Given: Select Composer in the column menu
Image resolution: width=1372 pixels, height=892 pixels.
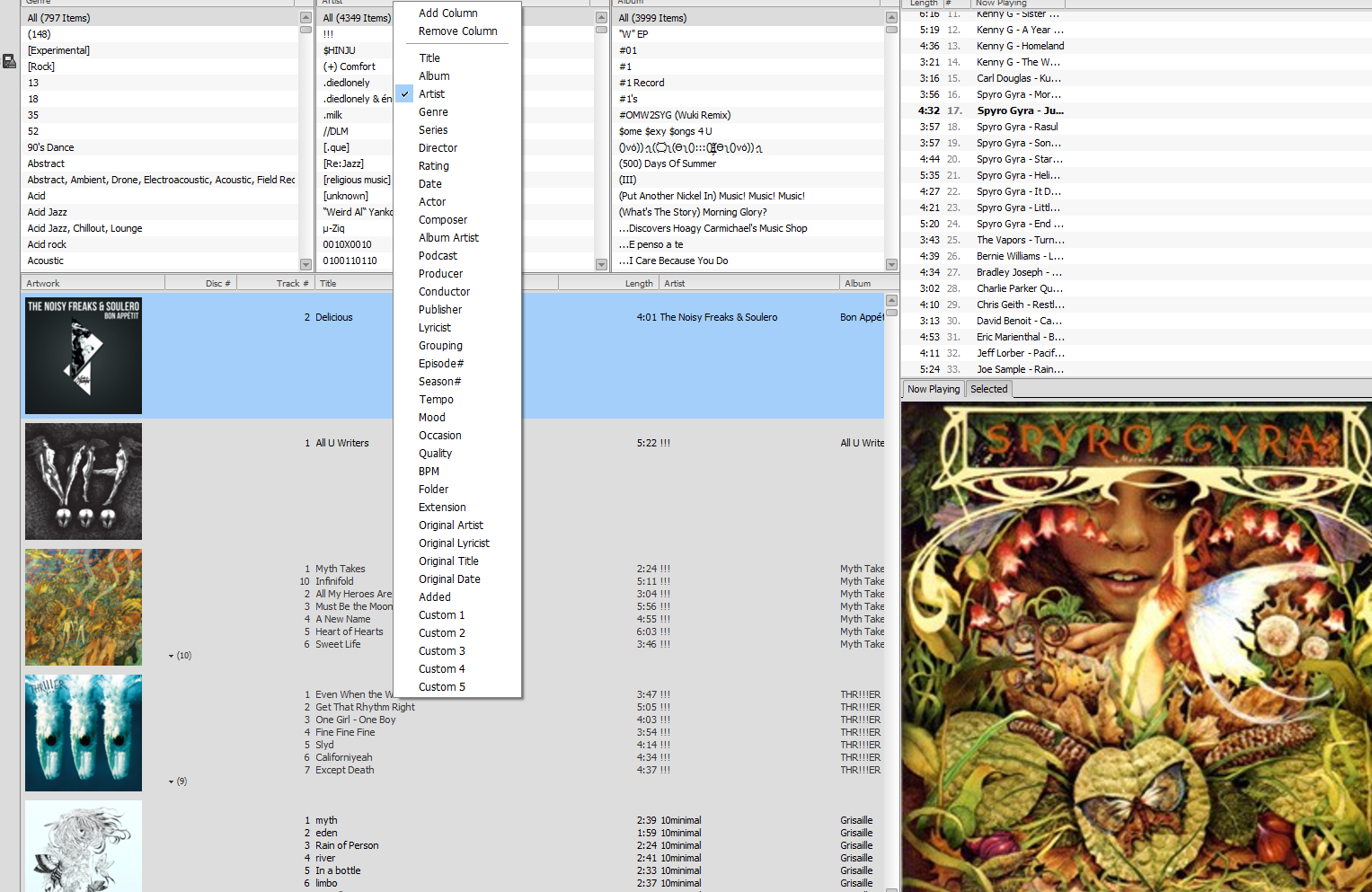Looking at the screenshot, I should pos(457,220).
